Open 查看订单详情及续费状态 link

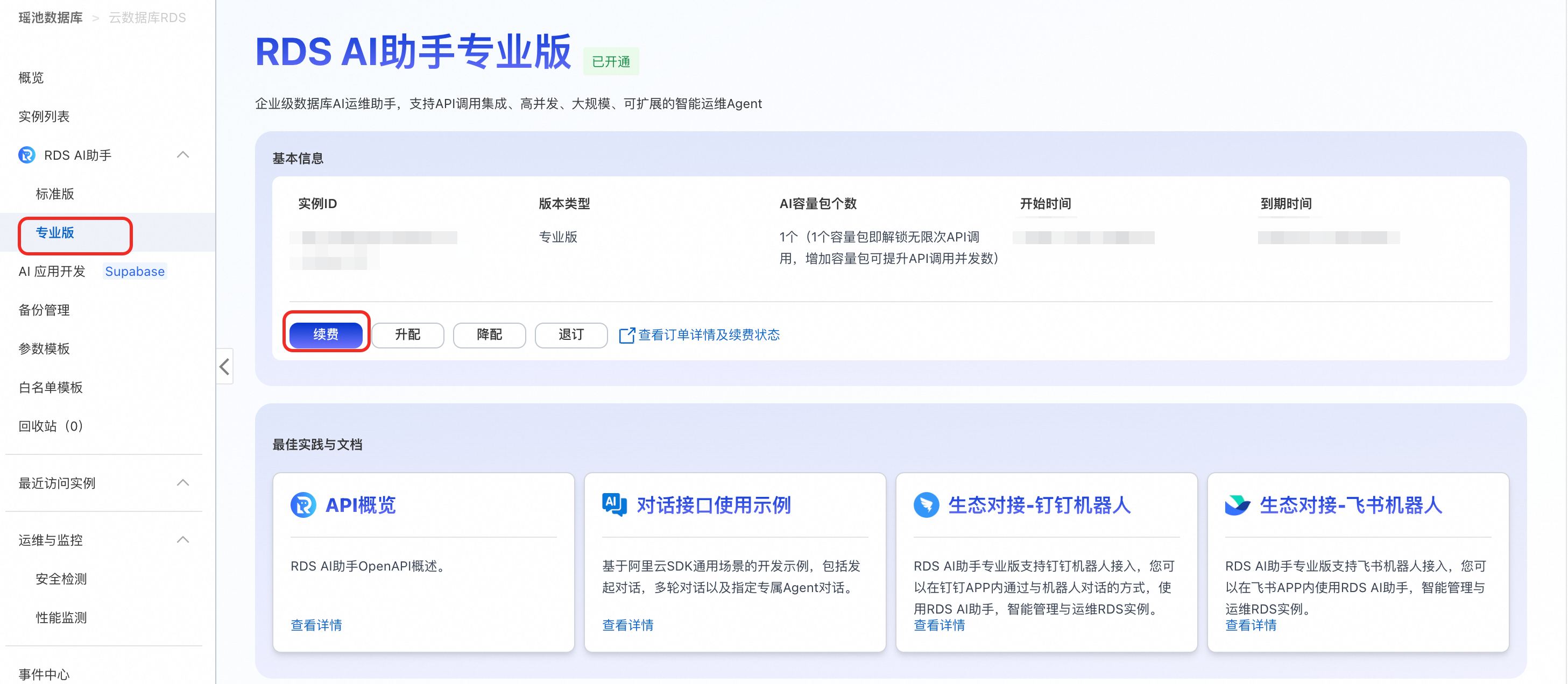708,334
